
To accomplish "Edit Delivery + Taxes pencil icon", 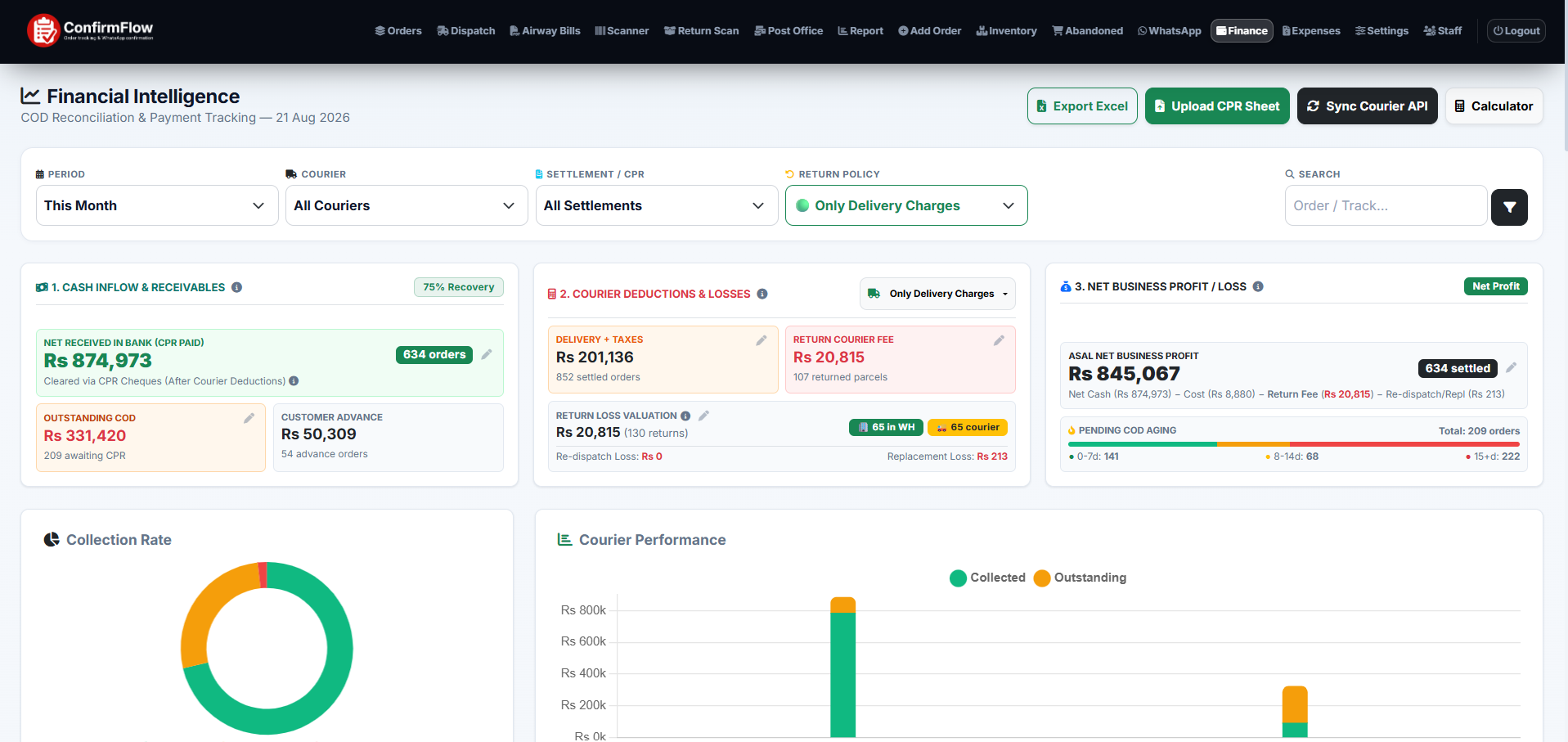I will pyautogui.click(x=762, y=340).
